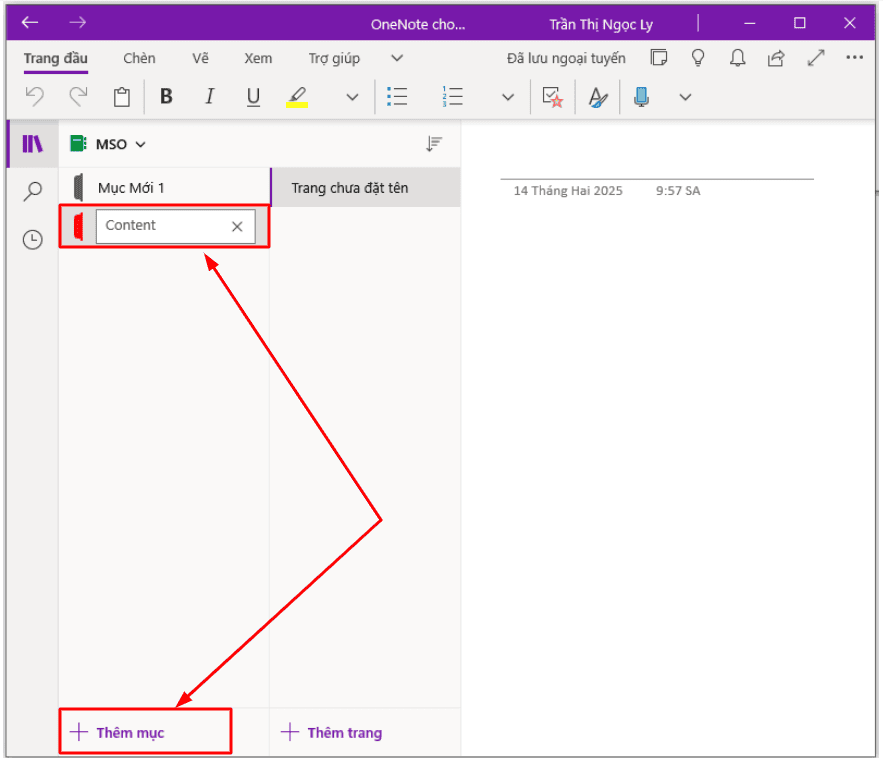The width and height of the screenshot is (883, 761).
Task: Select the Mục Mới 1 section
Action: point(164,188)
